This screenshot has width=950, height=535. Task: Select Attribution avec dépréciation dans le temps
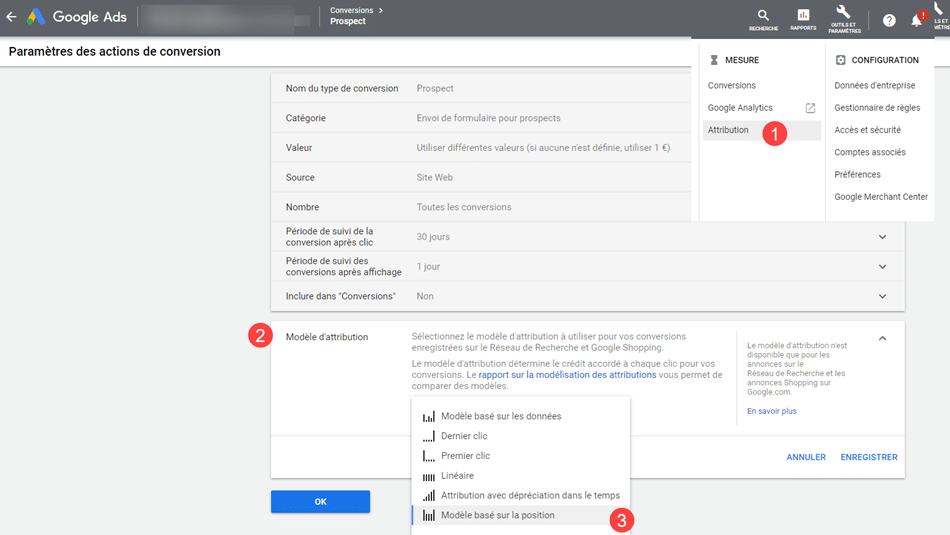point(520,496)
